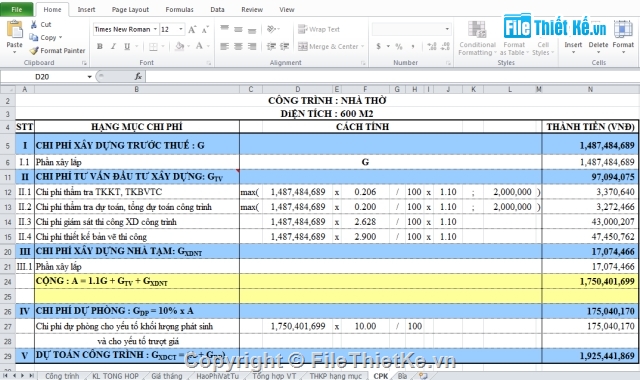Open the Alignment dialog launcher
Viewport: 640px width, 380px height.
[x=363, y=63]
